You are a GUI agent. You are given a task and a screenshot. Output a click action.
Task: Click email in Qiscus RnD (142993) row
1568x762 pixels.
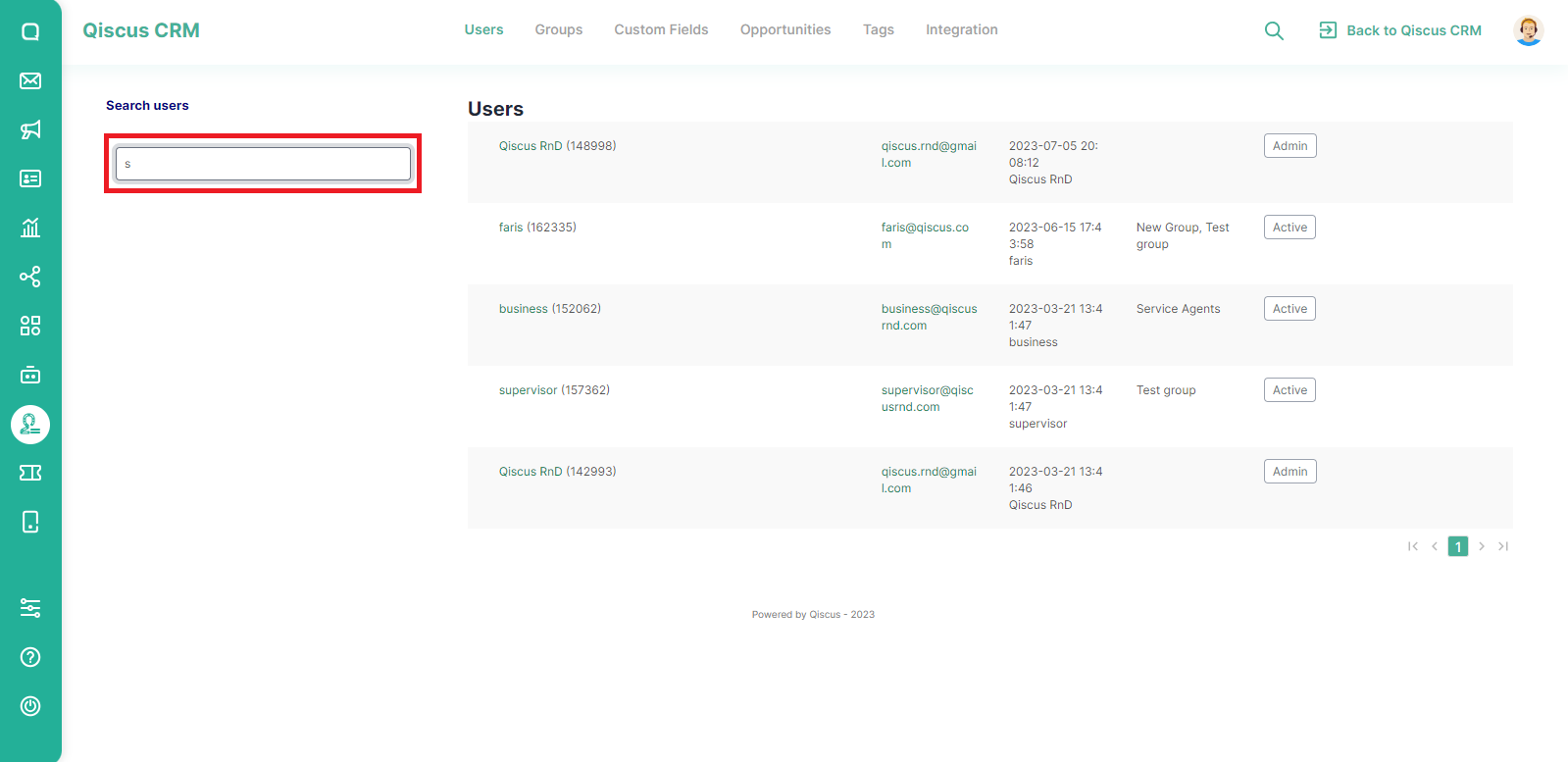pos(929,480)
